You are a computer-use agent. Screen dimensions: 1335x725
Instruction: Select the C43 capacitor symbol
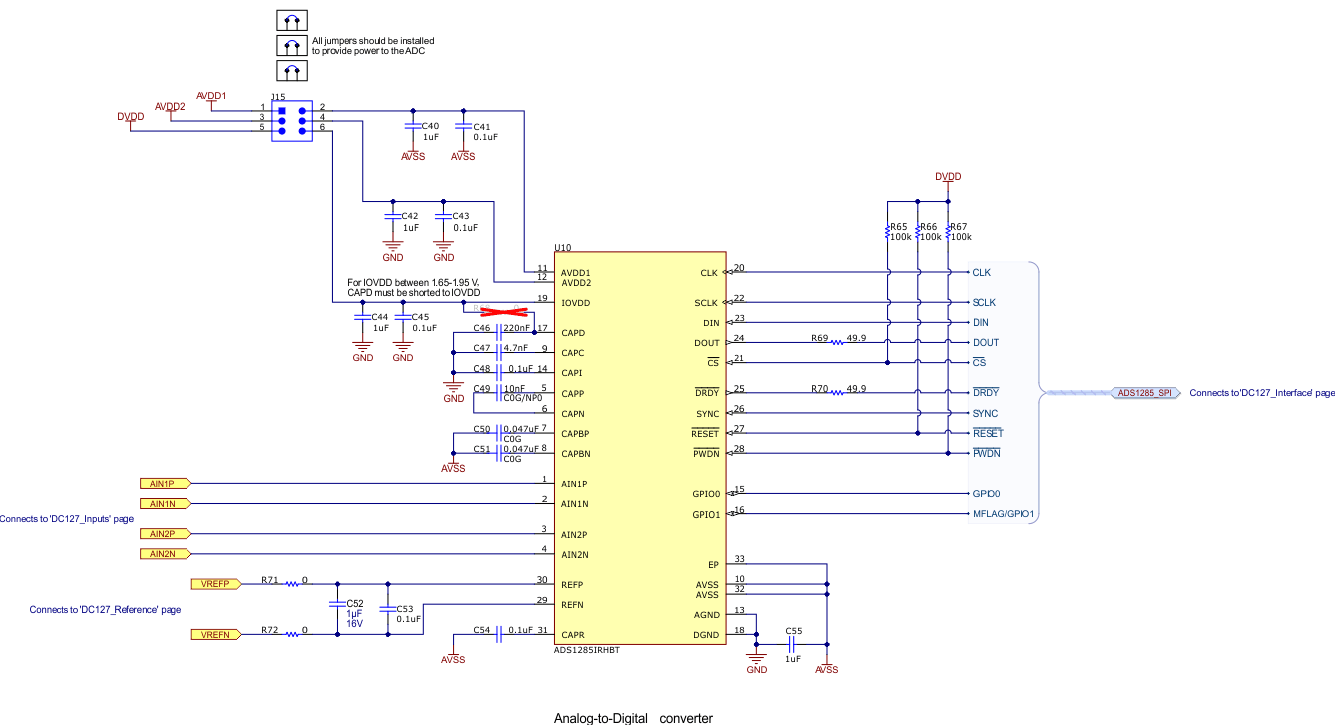[442, 217]
